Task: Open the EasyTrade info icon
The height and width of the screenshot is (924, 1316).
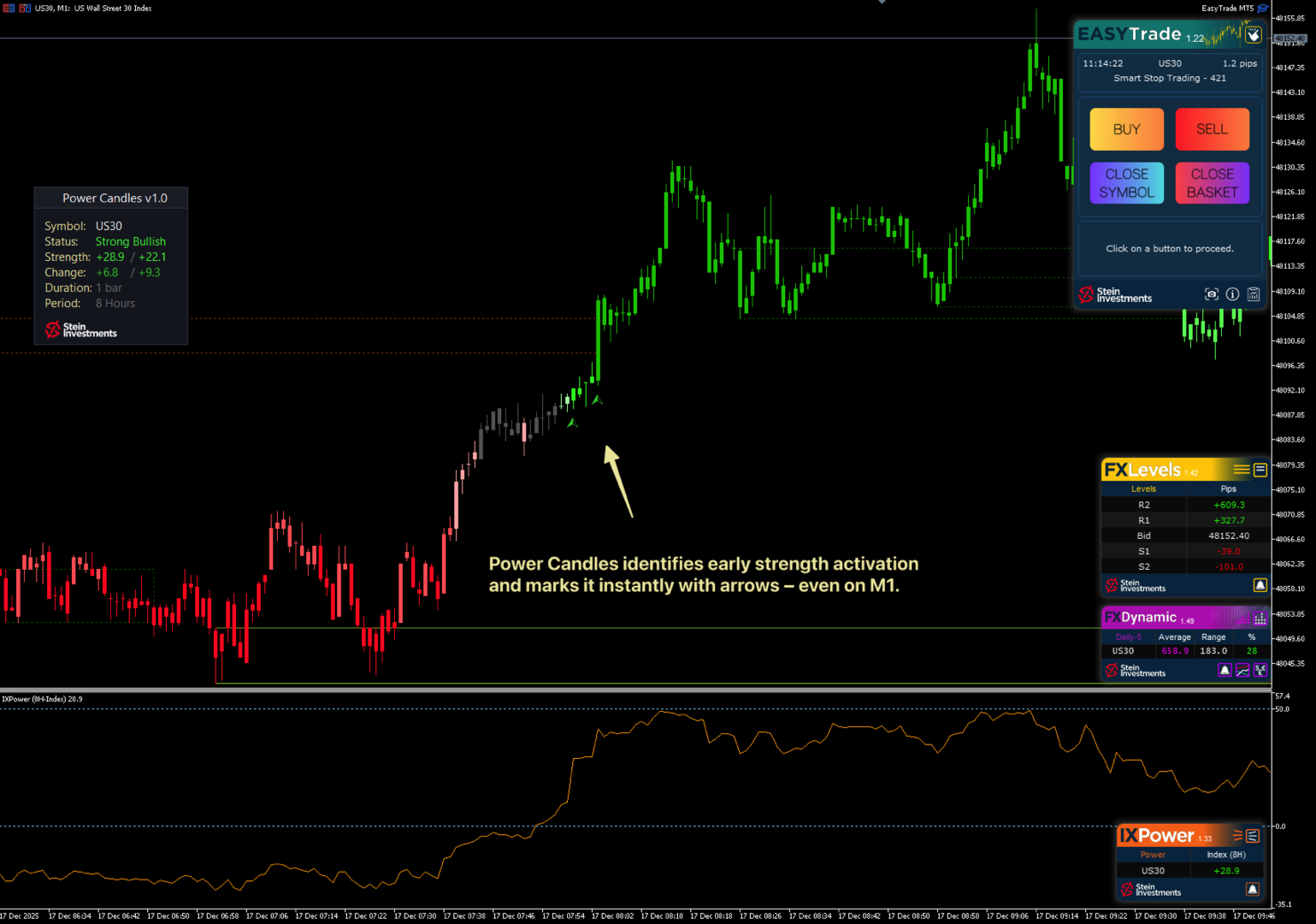Action: tap(1232, 294)
